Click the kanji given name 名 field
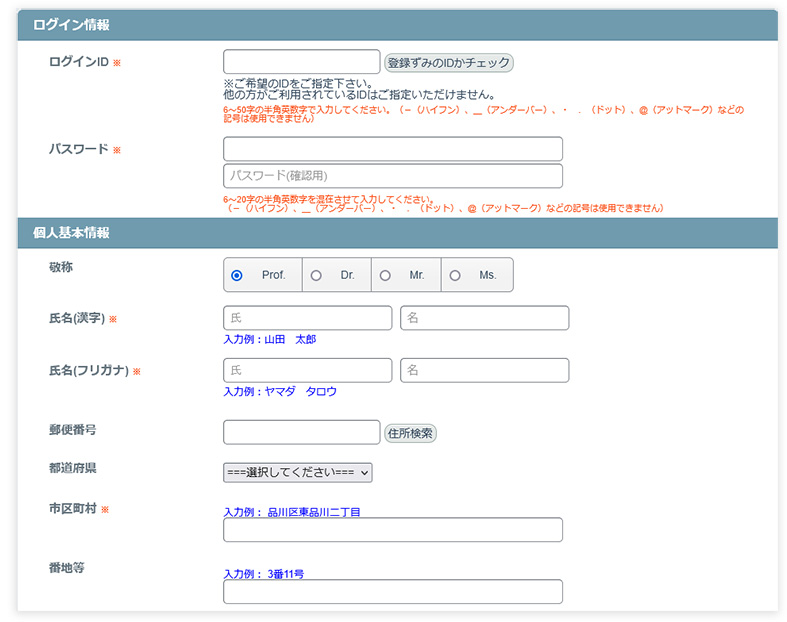The image size is (787, 622). point(484,318)
